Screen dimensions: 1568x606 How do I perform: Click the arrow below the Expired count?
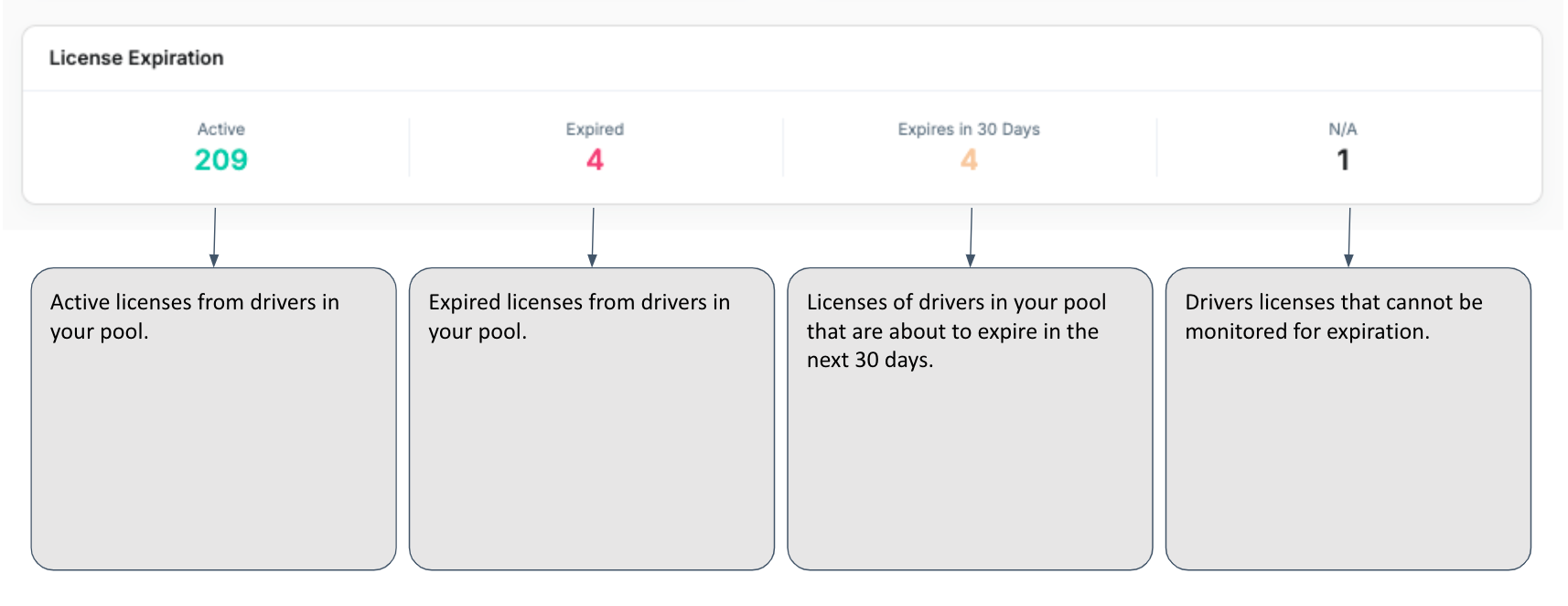(593, 237)
